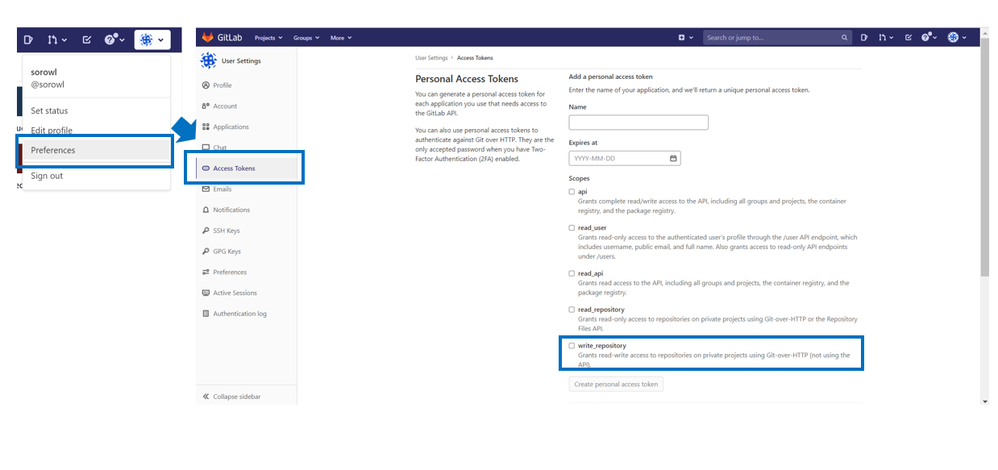Expand the Projects dropdown

(x=268, y=38)
